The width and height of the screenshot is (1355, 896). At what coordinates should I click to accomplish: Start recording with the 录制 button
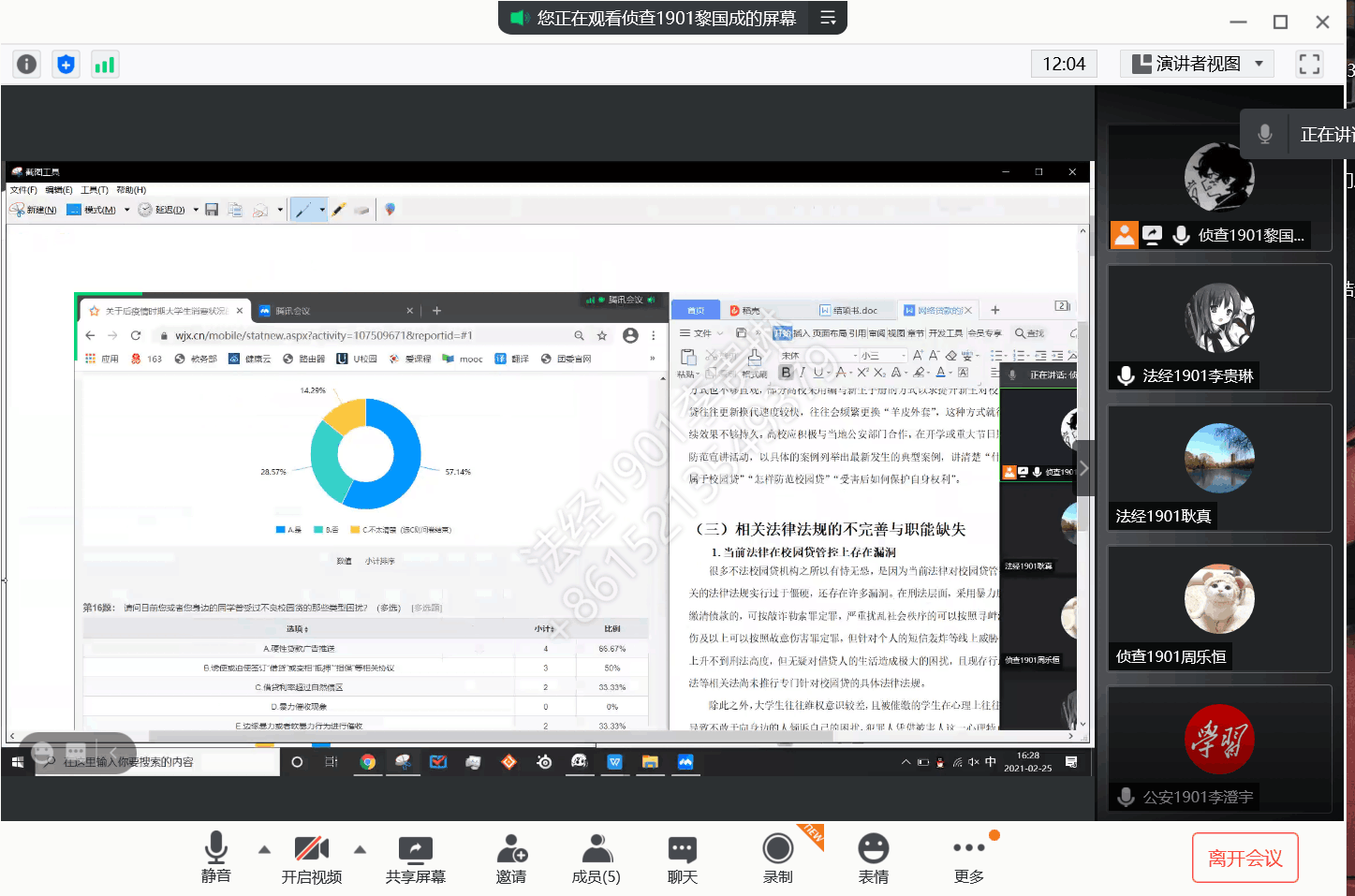[x=777, y=859]
